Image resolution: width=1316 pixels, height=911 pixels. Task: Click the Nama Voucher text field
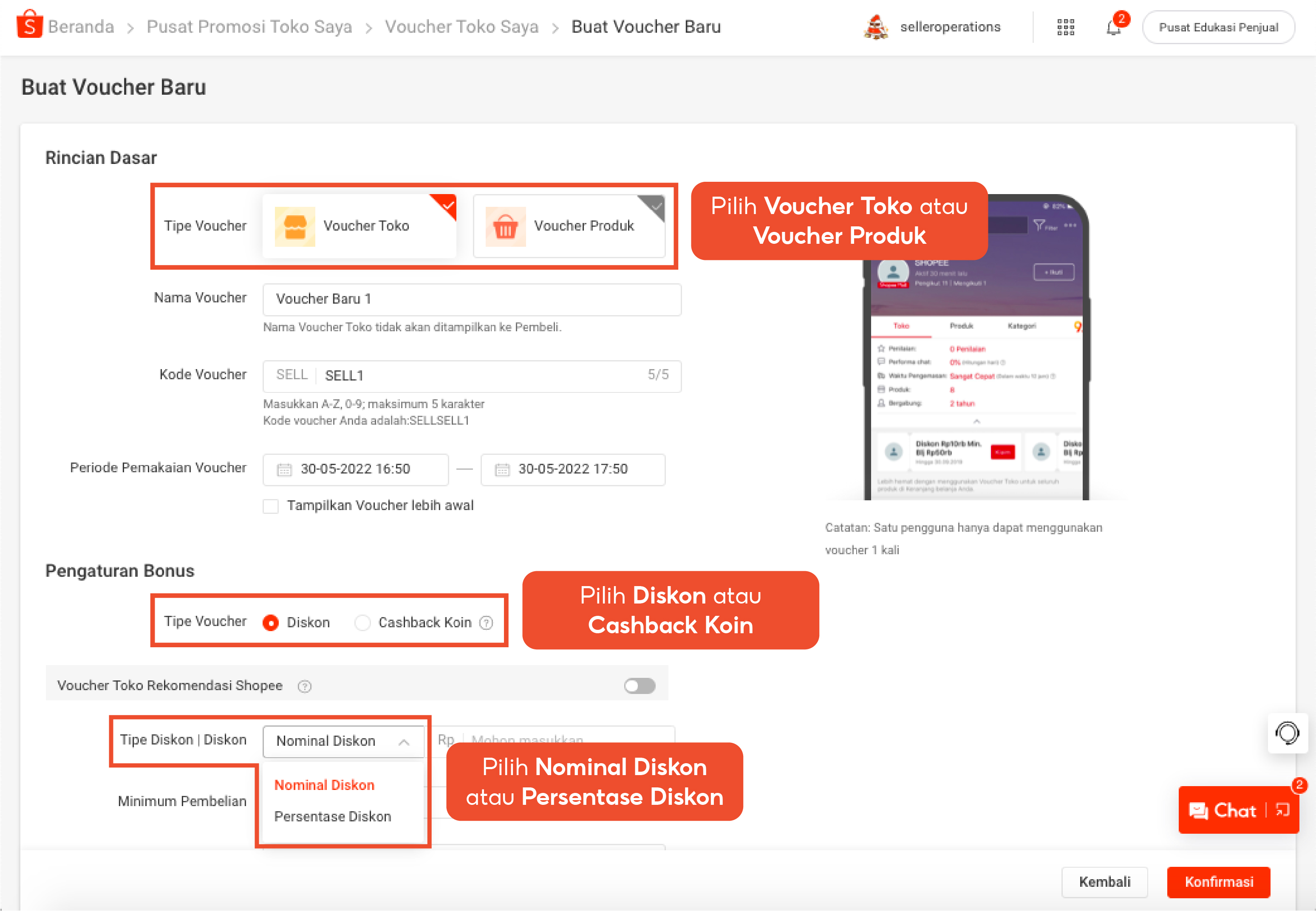tap(472, 299)
